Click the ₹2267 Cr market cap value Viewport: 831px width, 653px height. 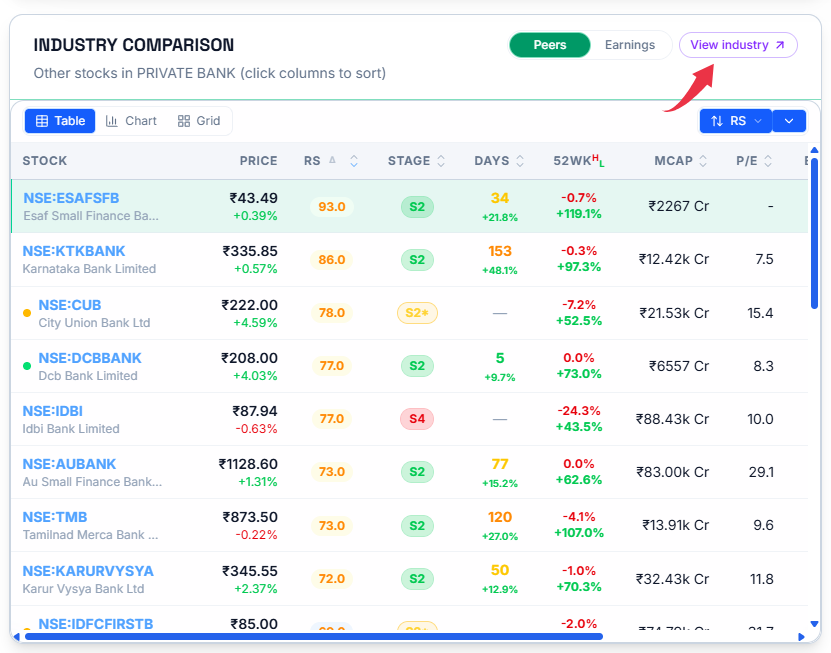[x=678, y=206]
